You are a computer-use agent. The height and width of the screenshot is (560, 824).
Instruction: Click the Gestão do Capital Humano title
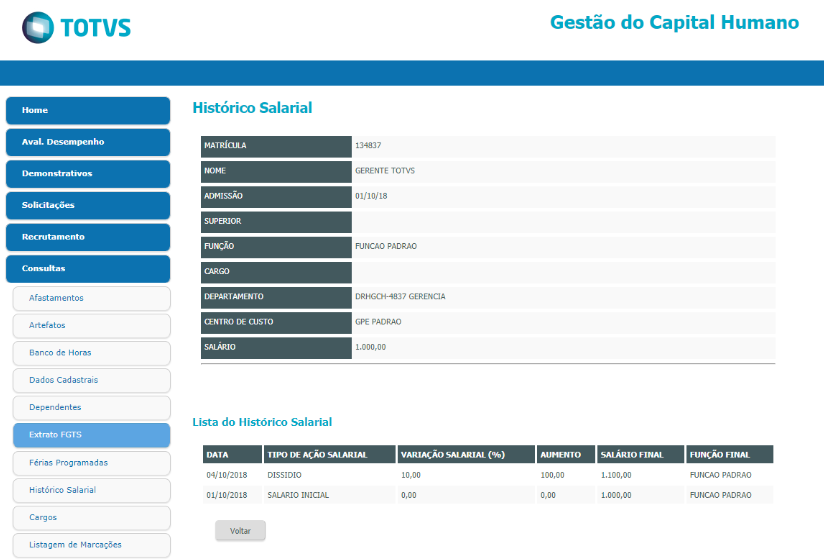(x=674, y=23)
